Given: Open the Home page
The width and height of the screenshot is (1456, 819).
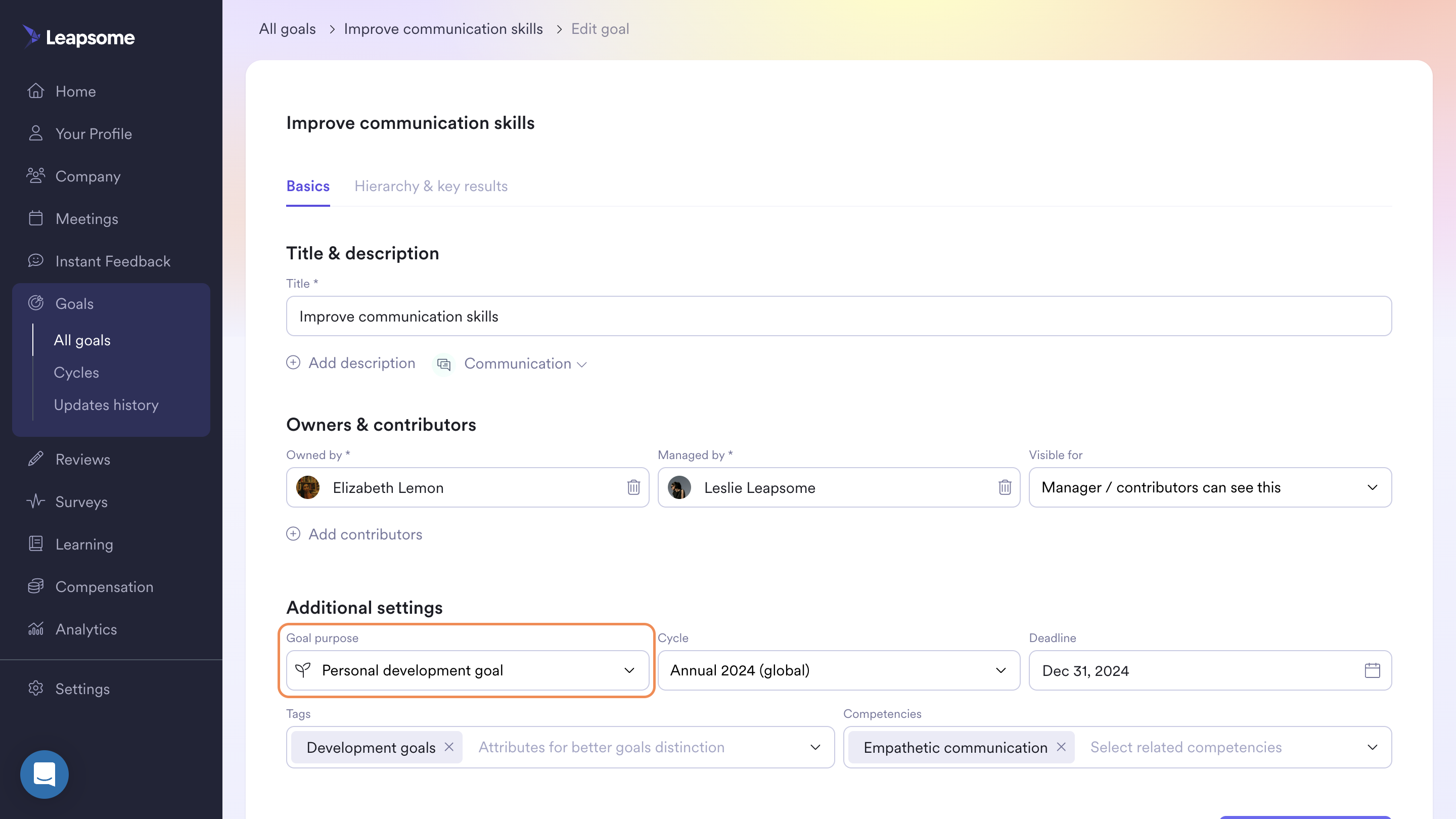Looking at the screenshot, I should tap(75, 91).
